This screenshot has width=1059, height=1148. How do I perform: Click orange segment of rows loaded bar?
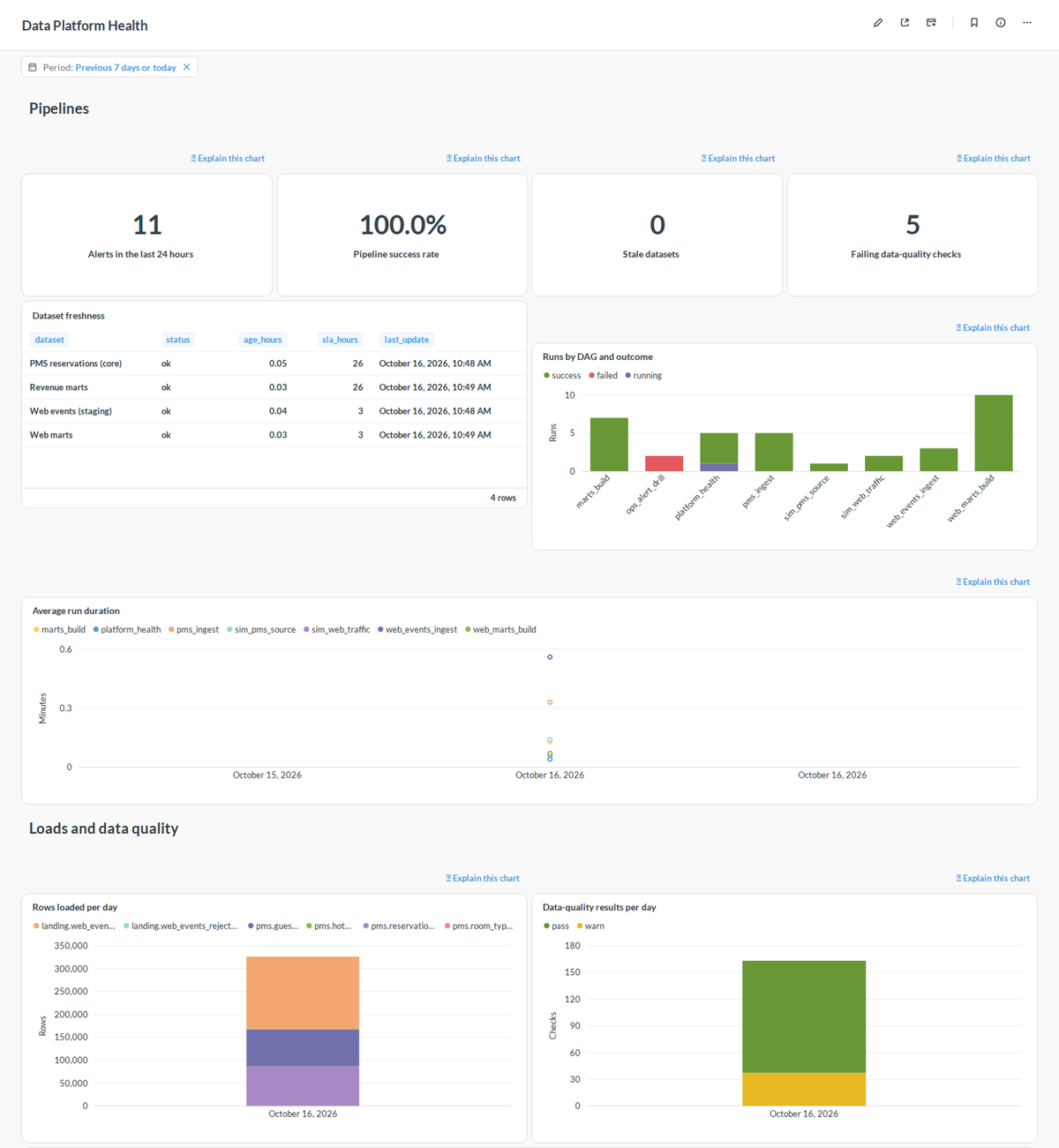tap(303, 993)
